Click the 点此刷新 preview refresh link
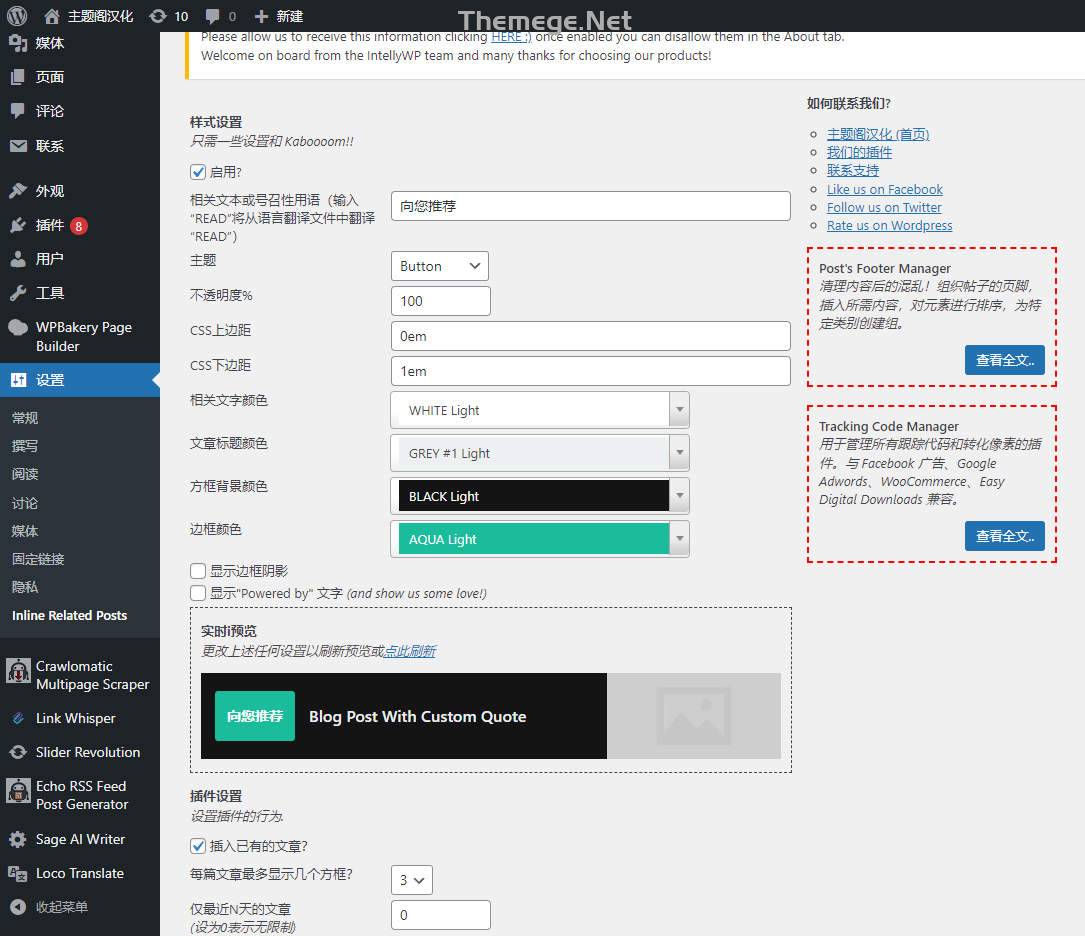Screen dimensions: 1085x936 pyautogui.click(x=410, y=651)
